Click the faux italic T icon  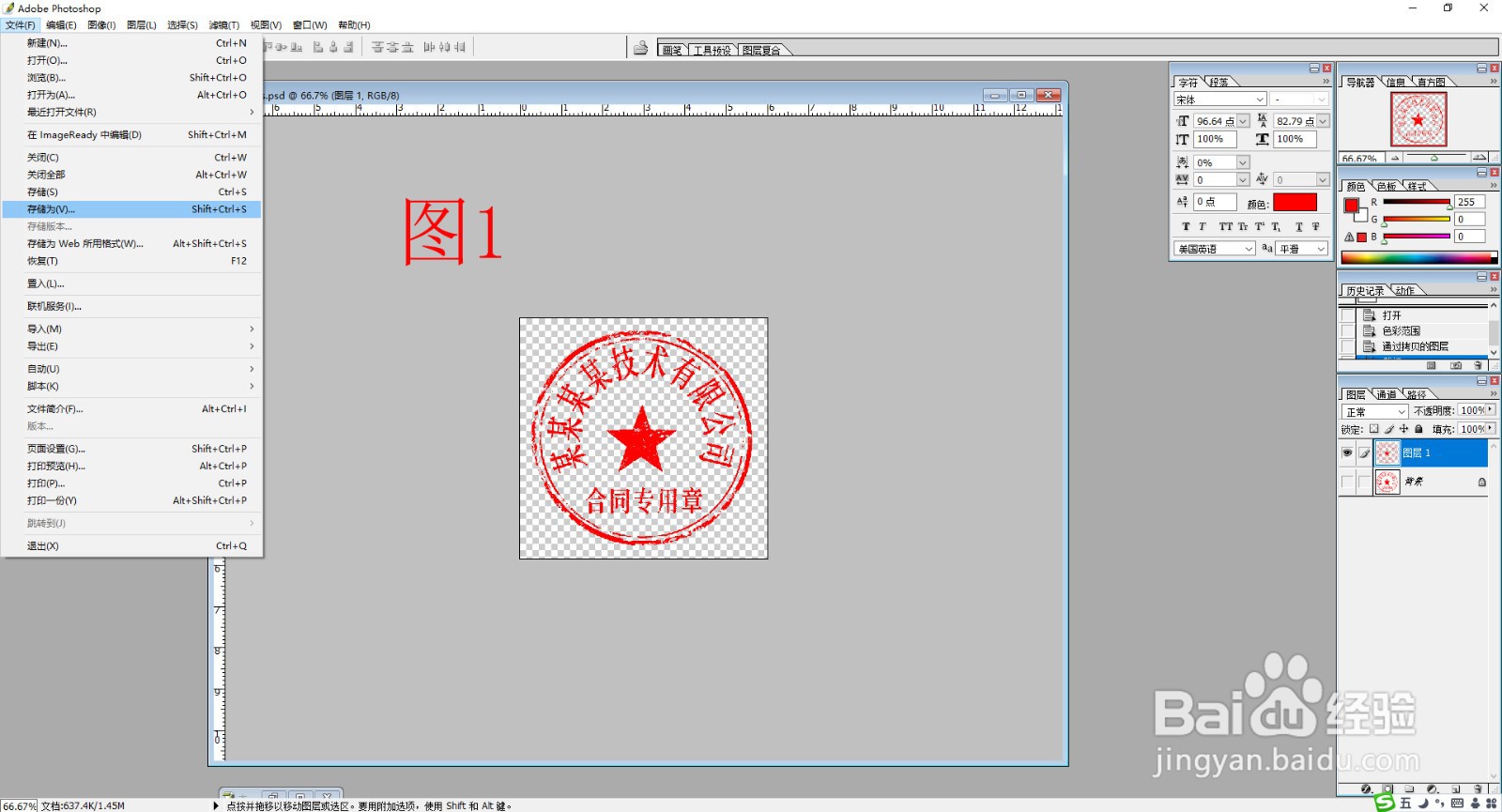(x=1202, y=226)
